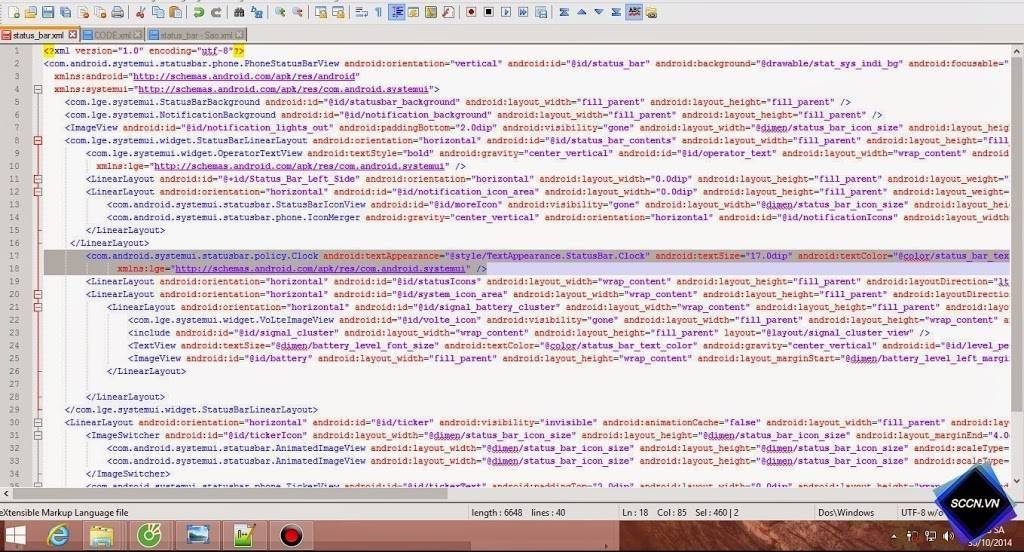Switch to the status_bar.xml tab
The height and width of the screenshot is (552, 1024).
pyautogui.click(x=39, y=35)
